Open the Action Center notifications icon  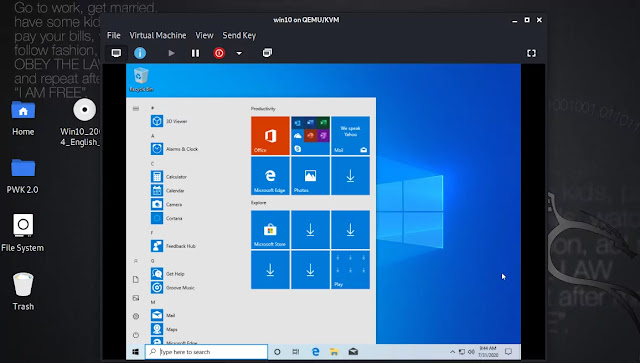[509, 352]
